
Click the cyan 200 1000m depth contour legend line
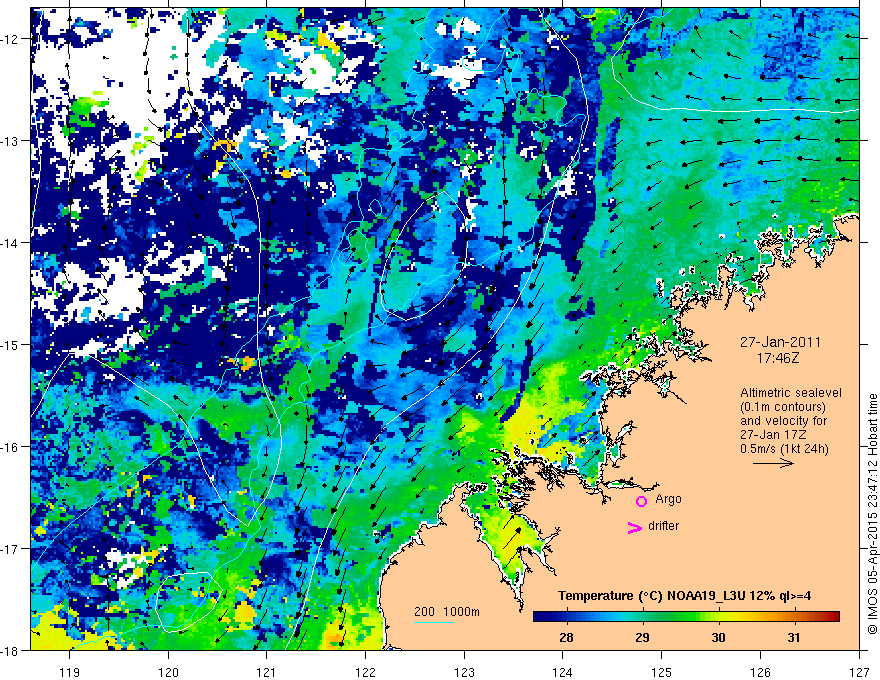tap(434, 622)
